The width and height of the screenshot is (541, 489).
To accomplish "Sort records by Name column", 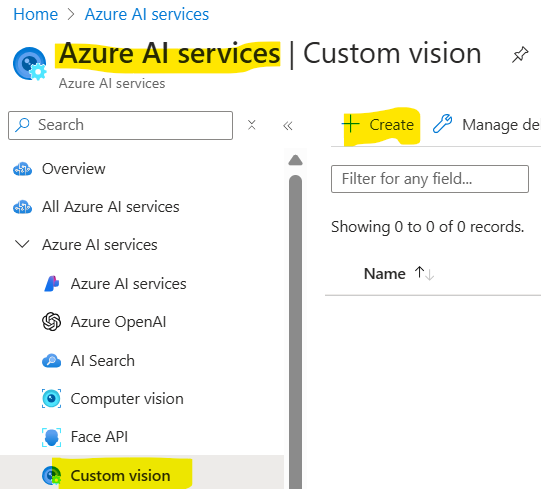I will [x=385, y=274].
